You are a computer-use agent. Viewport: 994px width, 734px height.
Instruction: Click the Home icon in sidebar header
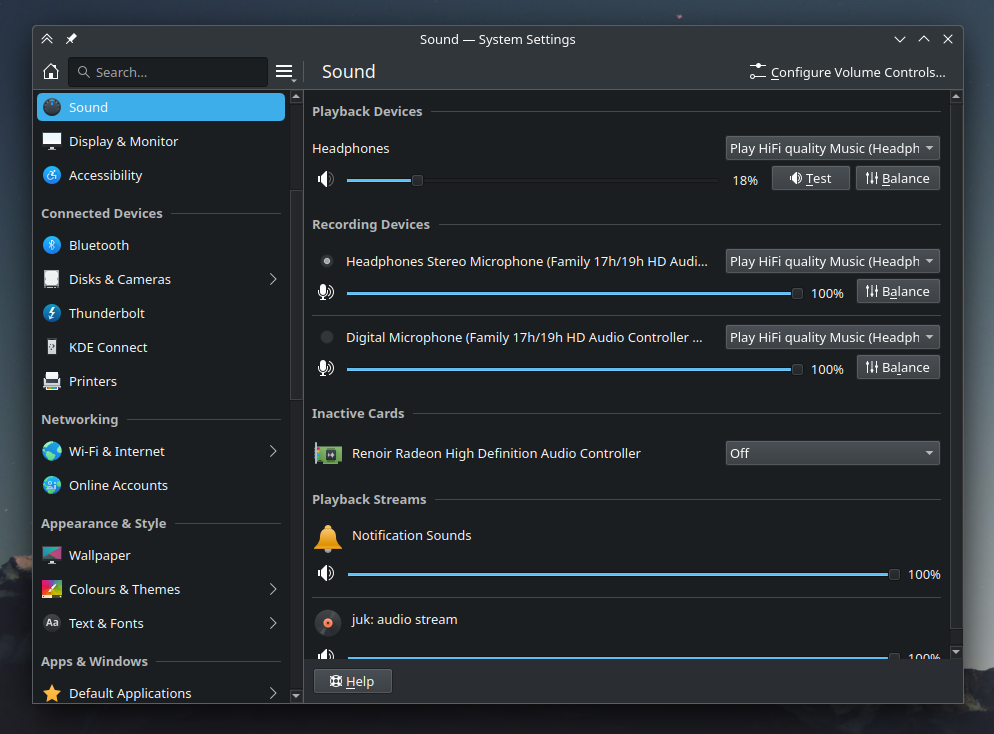click(x=51, y=72)
